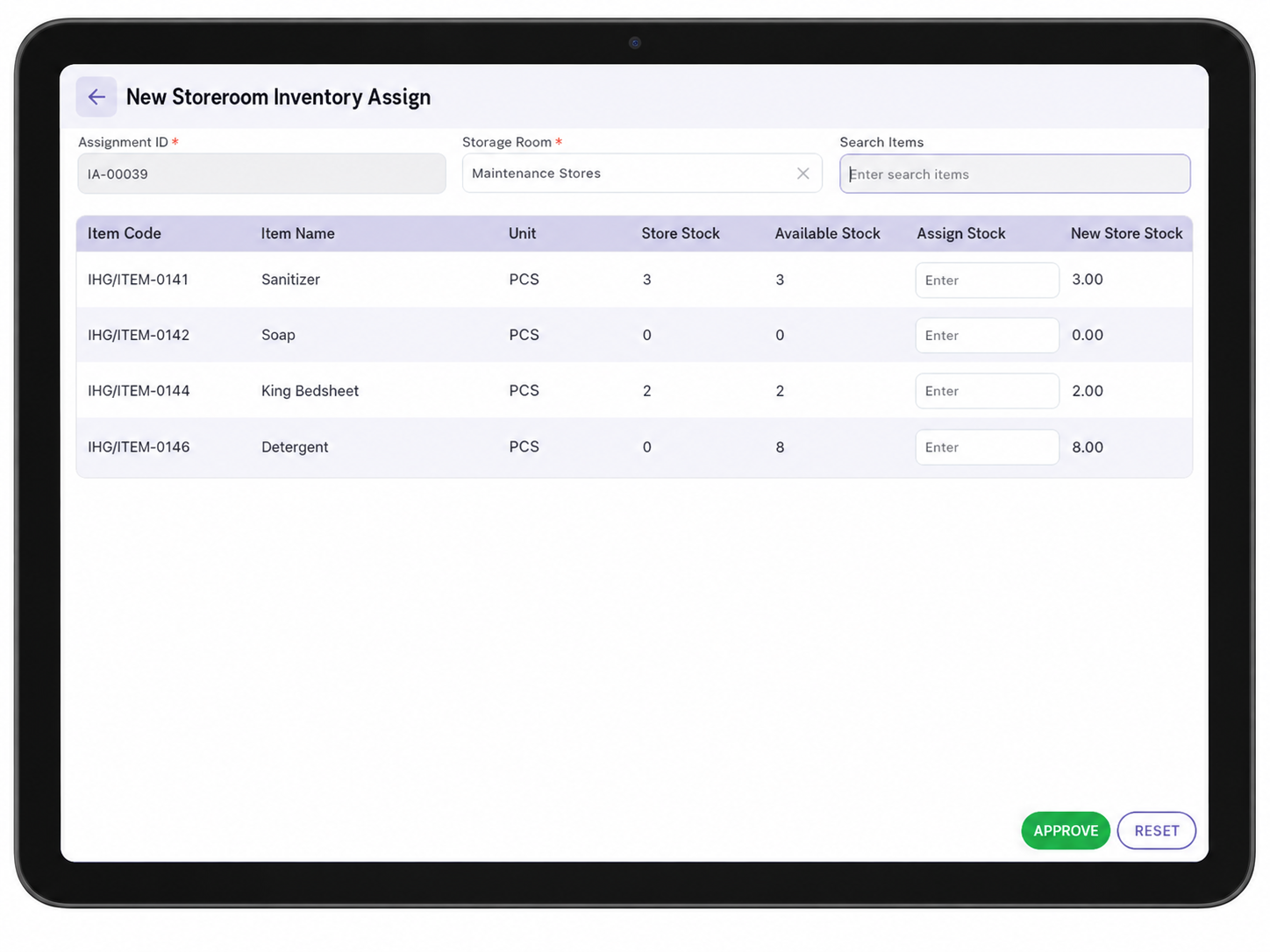This screenshot has height=952, width=1270.
Task: Reset the assignment form
Action: [1157, 831]
